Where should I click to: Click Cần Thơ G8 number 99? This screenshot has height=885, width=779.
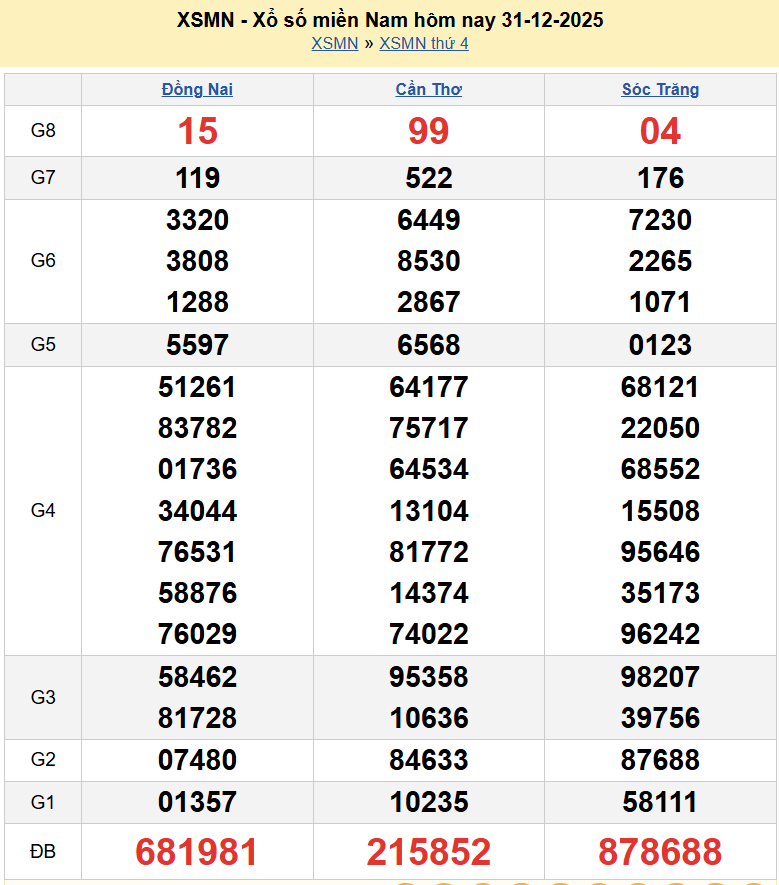(428, 131)
